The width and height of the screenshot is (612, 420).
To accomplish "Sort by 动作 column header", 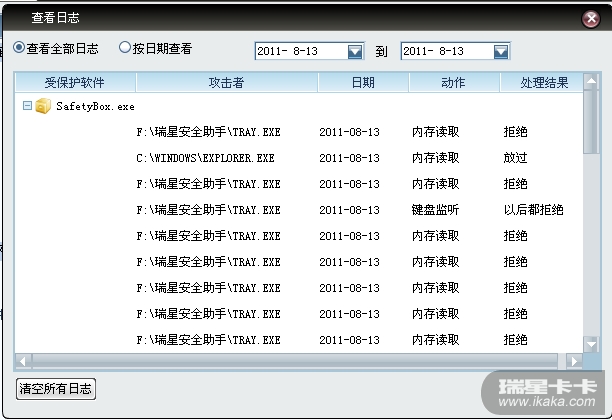I will [454, 82].
